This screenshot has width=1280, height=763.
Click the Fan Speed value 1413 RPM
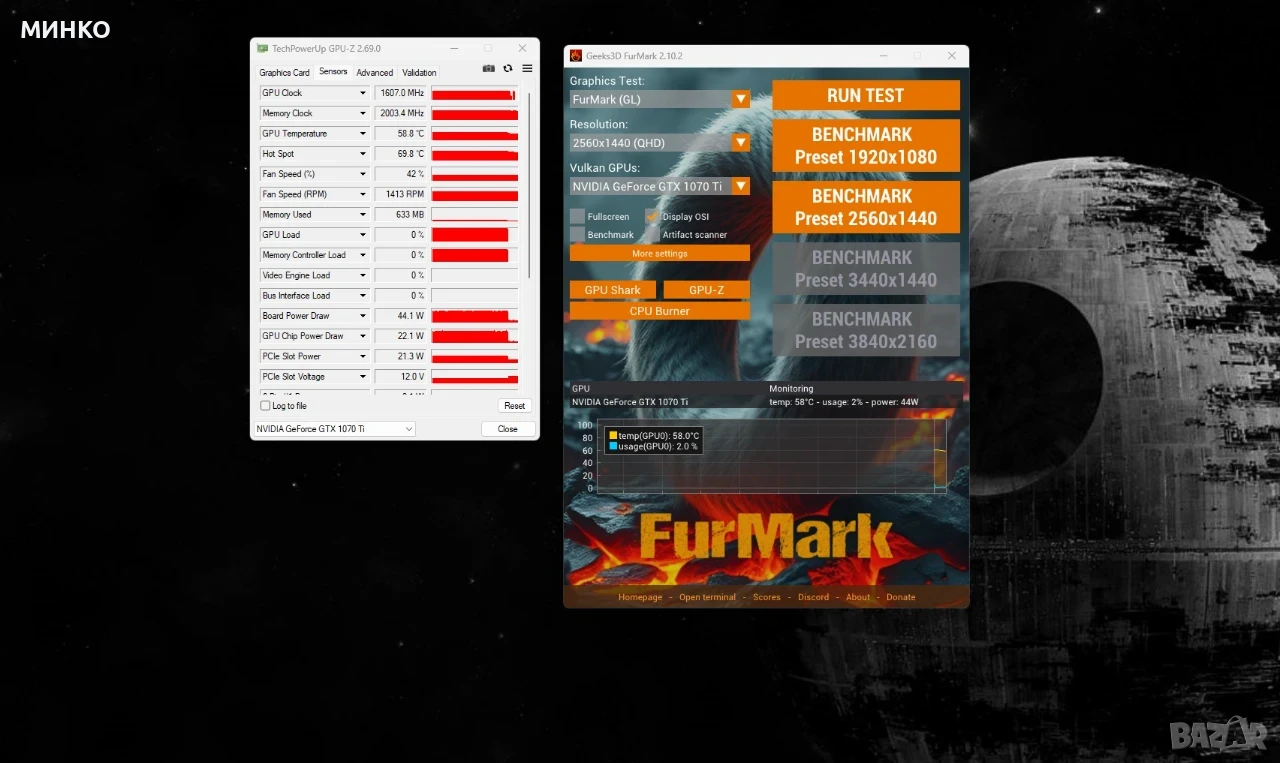pyautogui.click(x=401, y=194)
